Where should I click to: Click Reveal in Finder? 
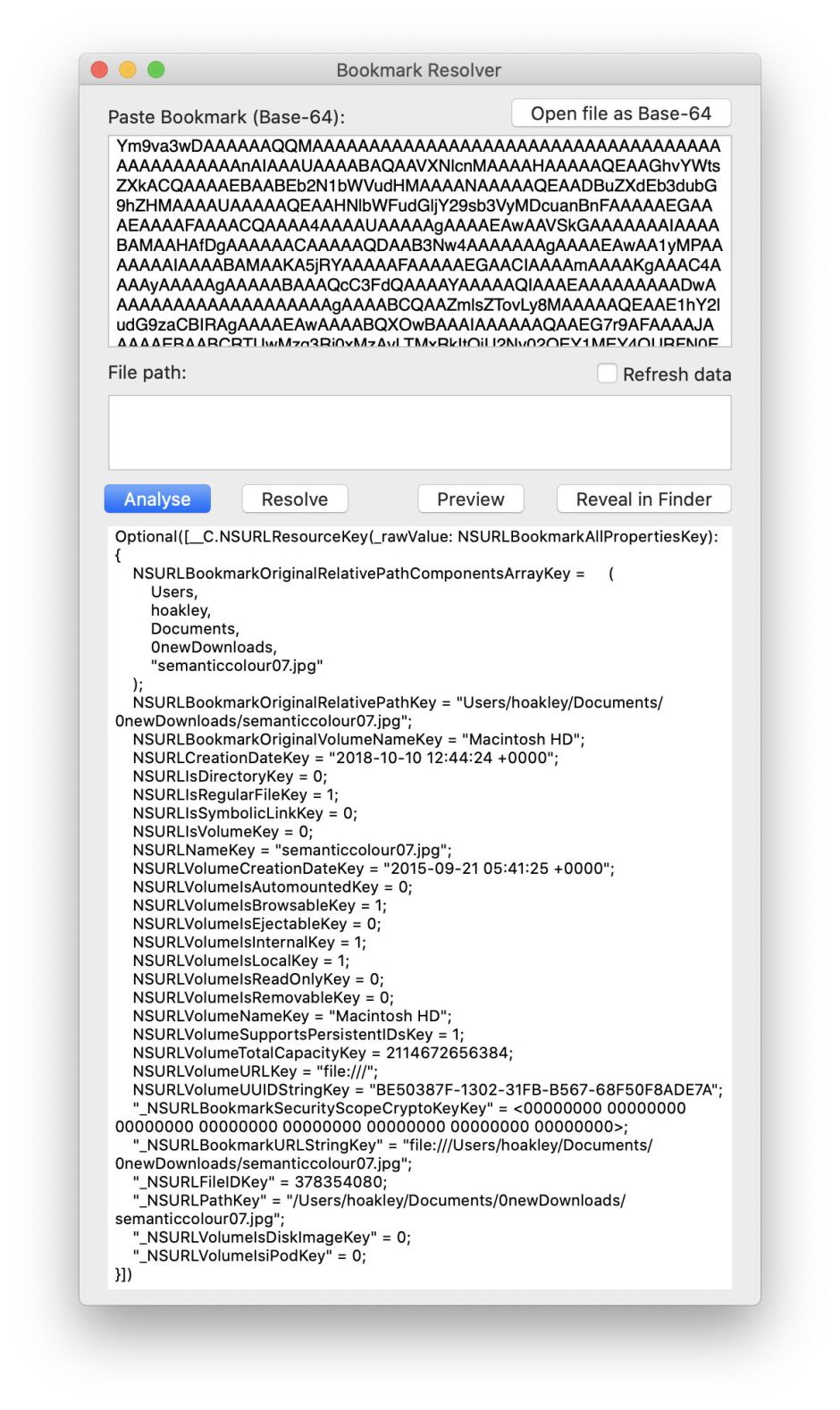(643, 499)
